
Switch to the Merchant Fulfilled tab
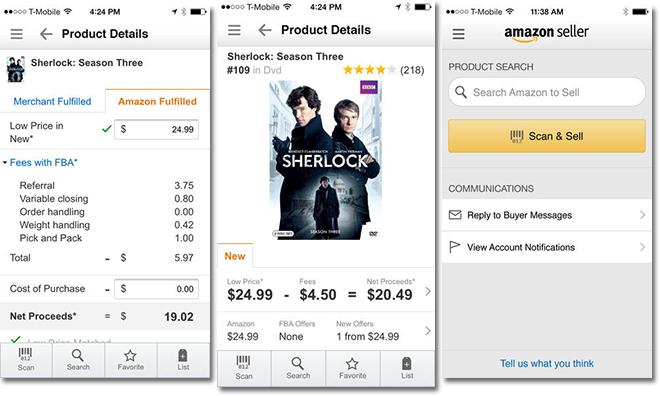52,101
